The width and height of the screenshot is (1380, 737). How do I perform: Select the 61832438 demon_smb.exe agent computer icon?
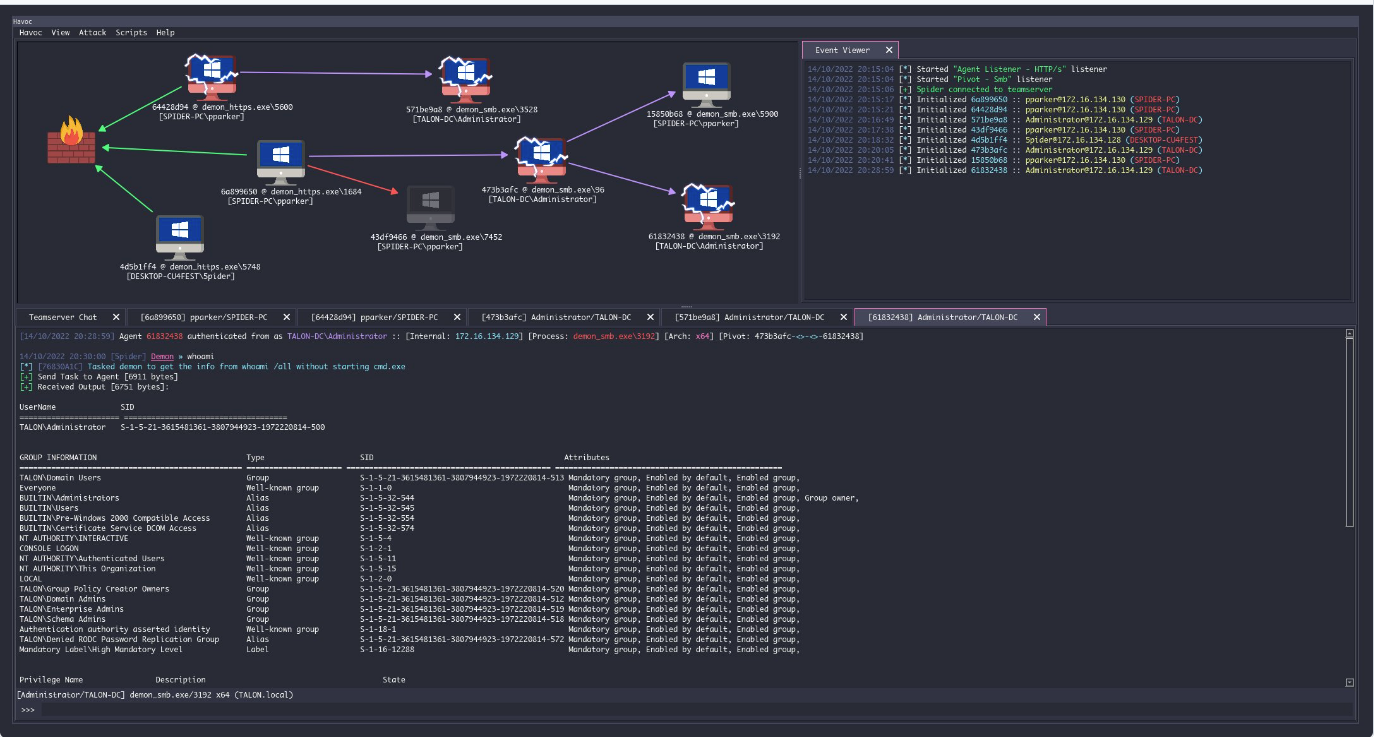(x=708, y=206)
